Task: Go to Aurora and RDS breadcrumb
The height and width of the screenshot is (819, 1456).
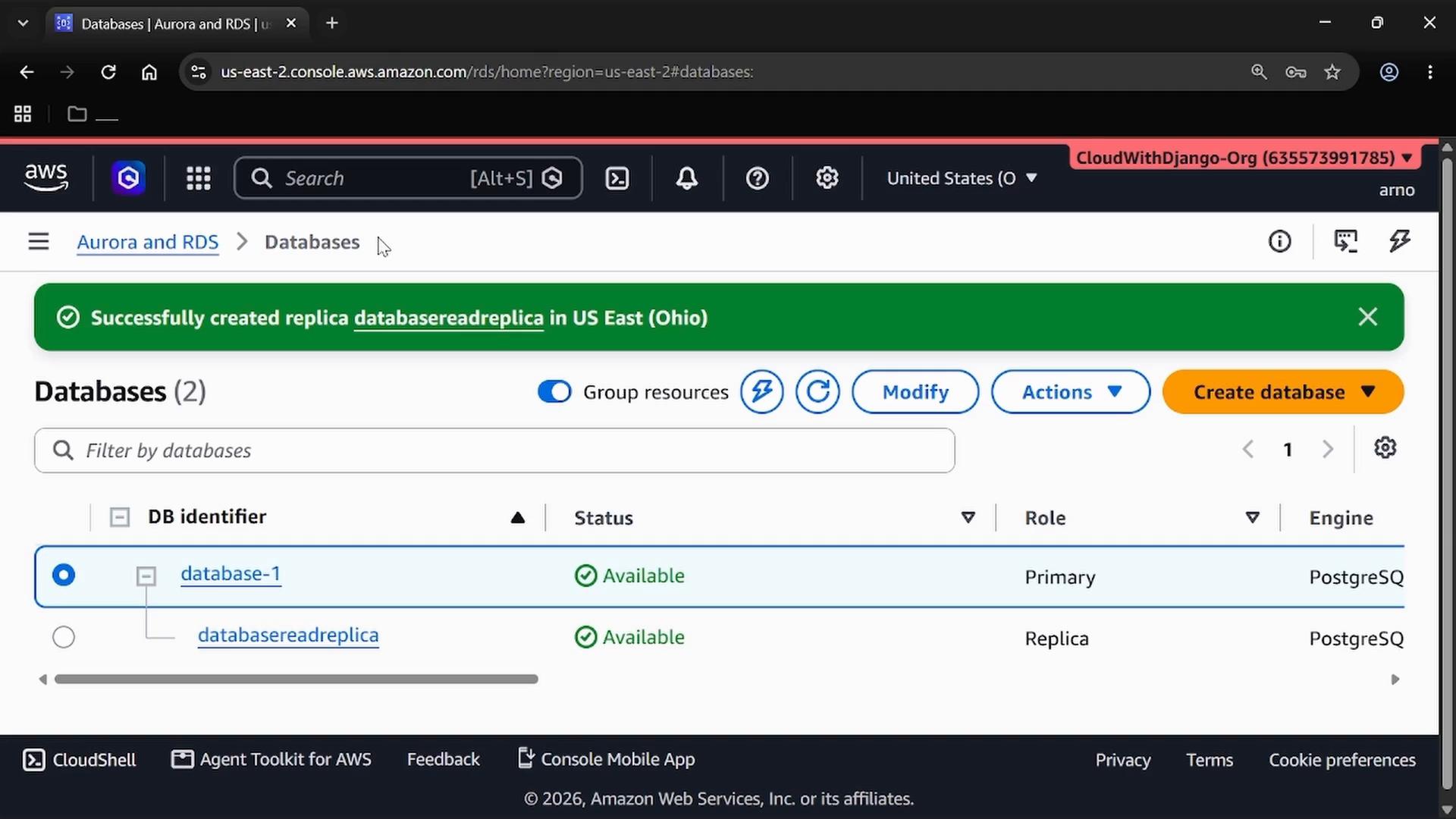Action: pyautogui.click(x=148, y=242)
